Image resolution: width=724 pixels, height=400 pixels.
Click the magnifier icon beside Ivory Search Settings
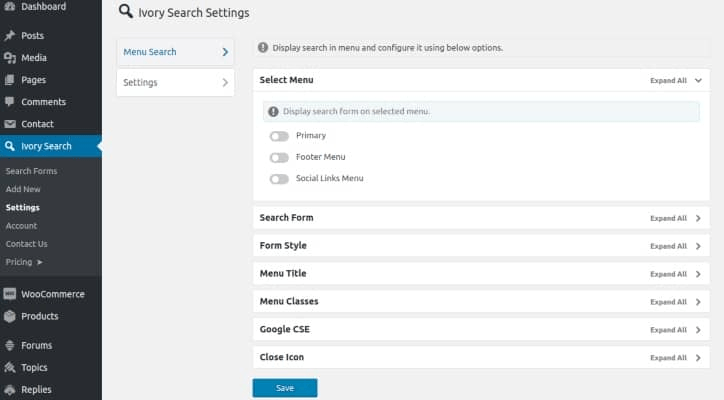pyautogui.click(x=126, y=11)
